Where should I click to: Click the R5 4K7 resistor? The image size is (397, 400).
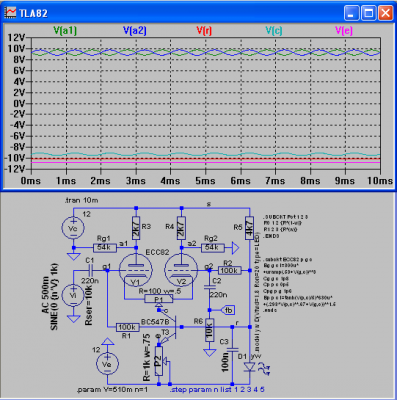click(x=249, y=228)
